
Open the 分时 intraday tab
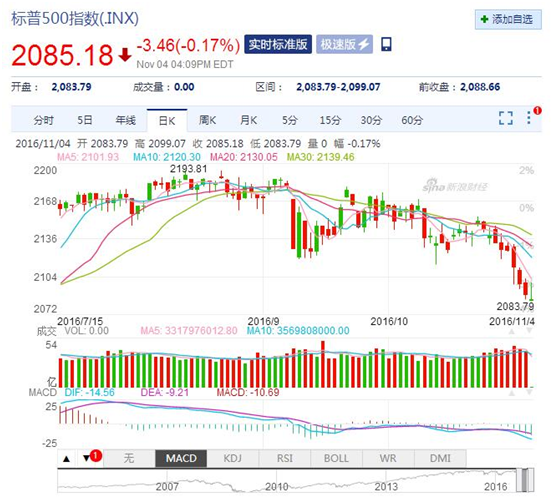click(x=43, y=120)
